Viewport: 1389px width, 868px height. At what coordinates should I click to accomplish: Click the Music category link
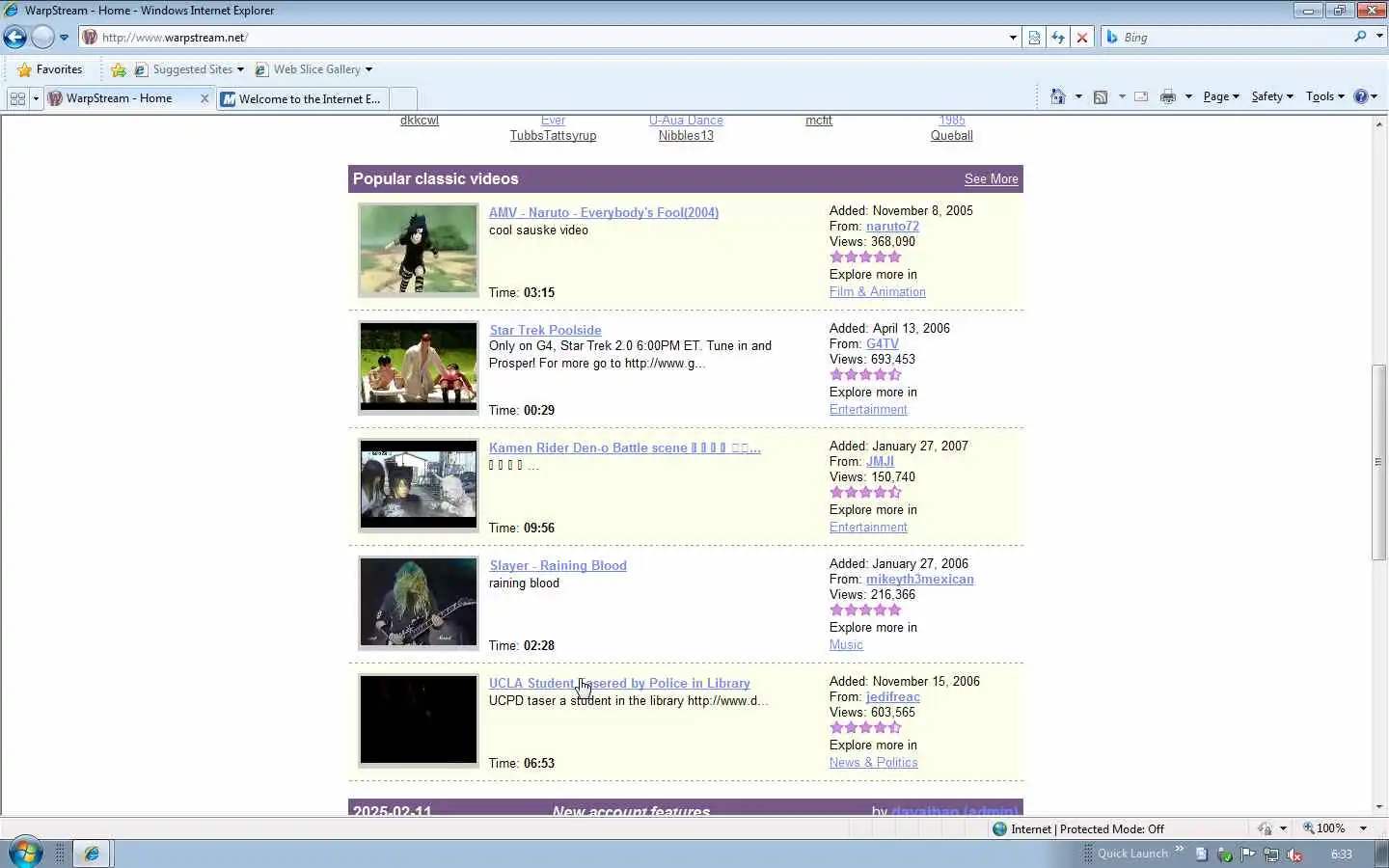coord(846,645)
